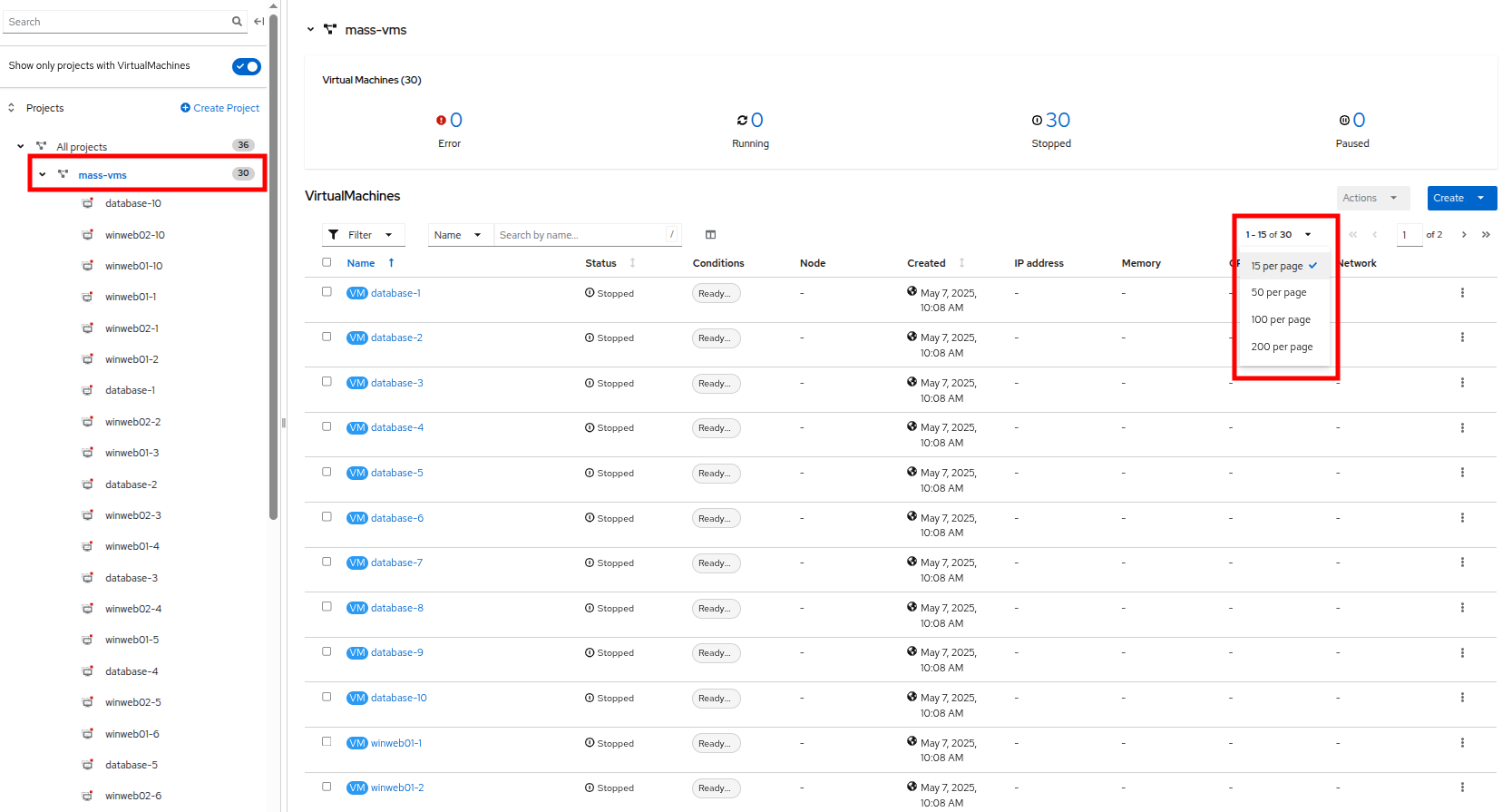This screenshot has width=1512, height=812.
Task: Open kebab menu for database-5 row
Action: (1461, 473)
